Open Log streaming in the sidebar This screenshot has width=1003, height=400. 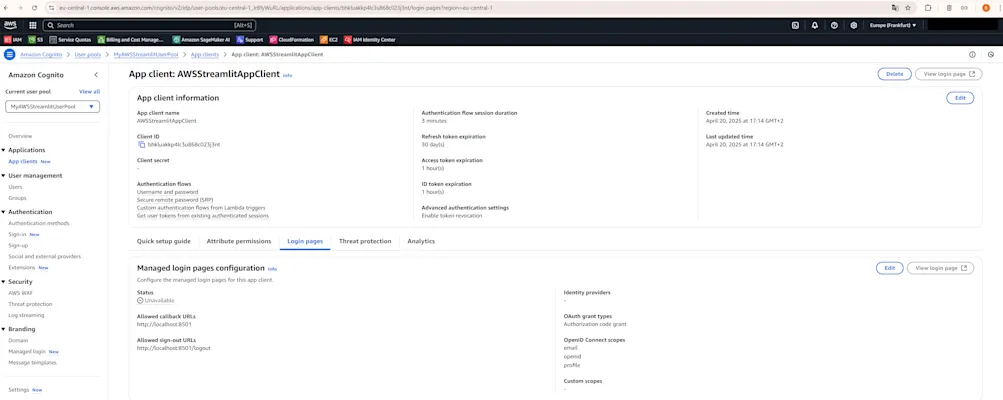[x=26, y=315]
